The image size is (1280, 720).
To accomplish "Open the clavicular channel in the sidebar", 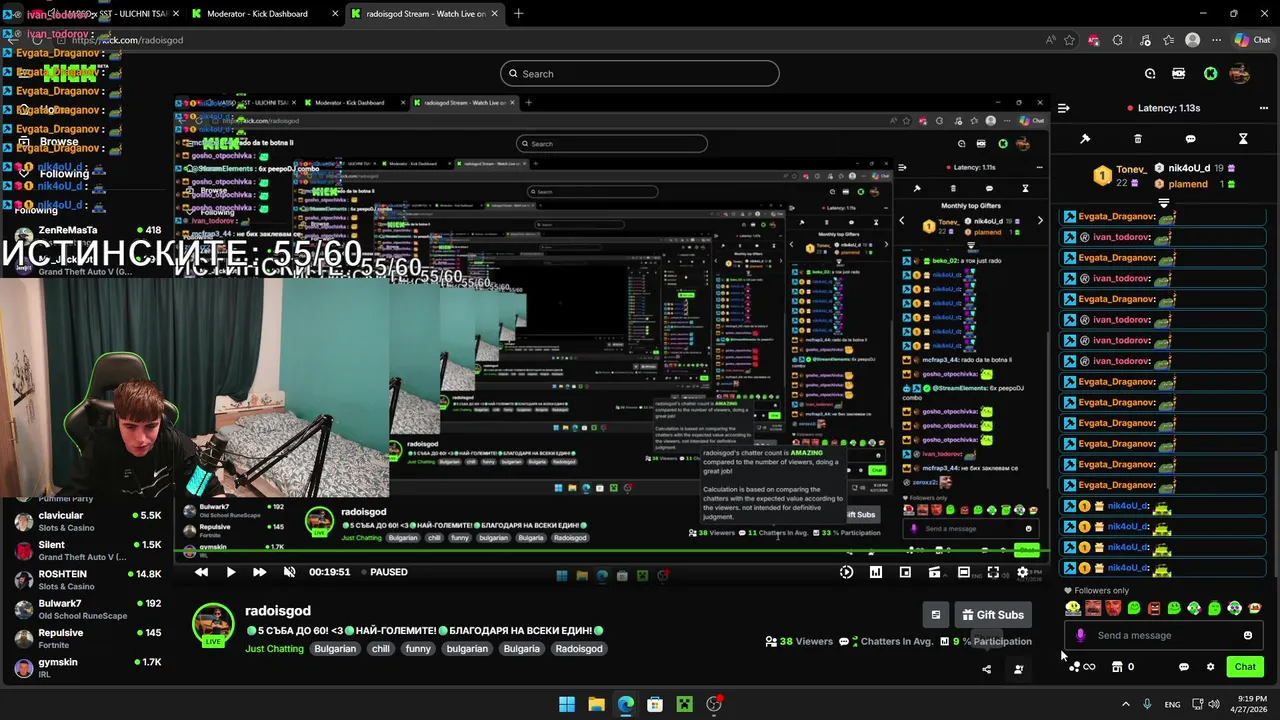I will coord(87,521).
